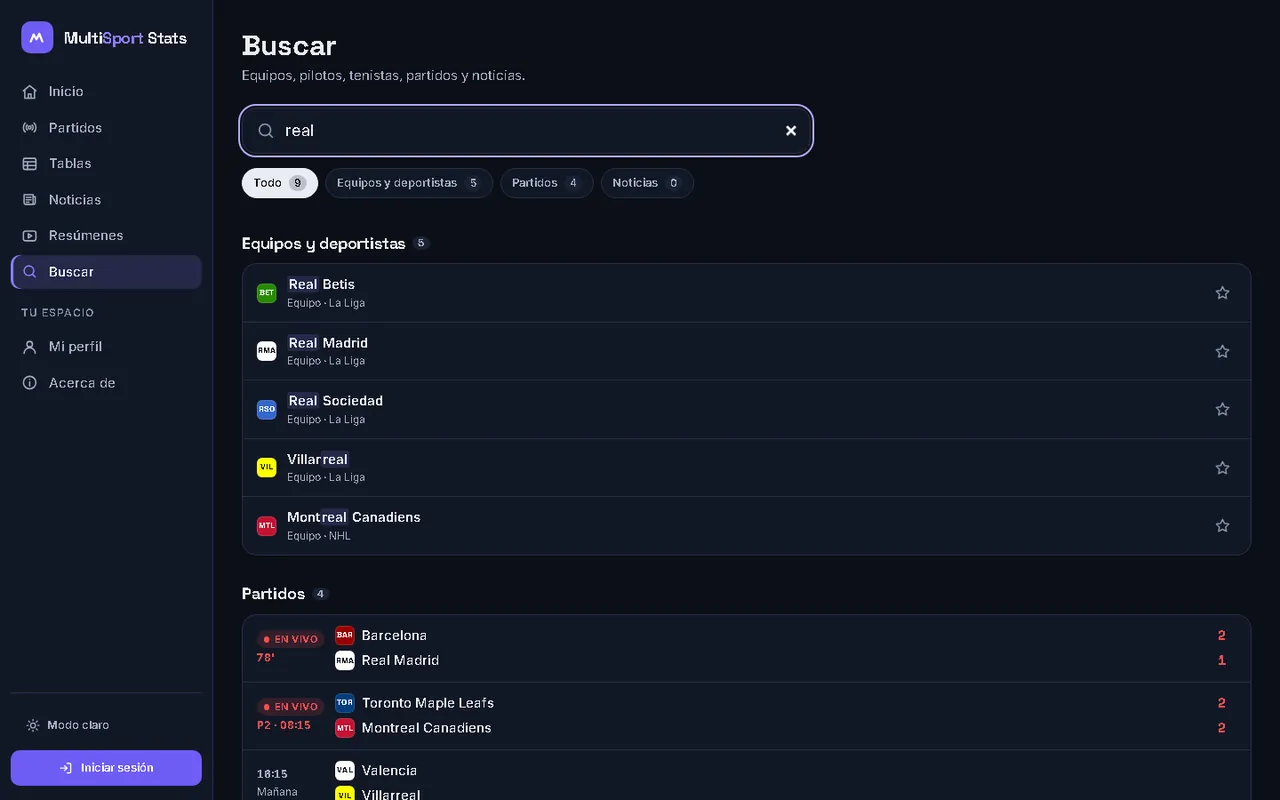Click the '18:15' kickoff time for Valencia match
The image size is (1280, 800).
272,774
